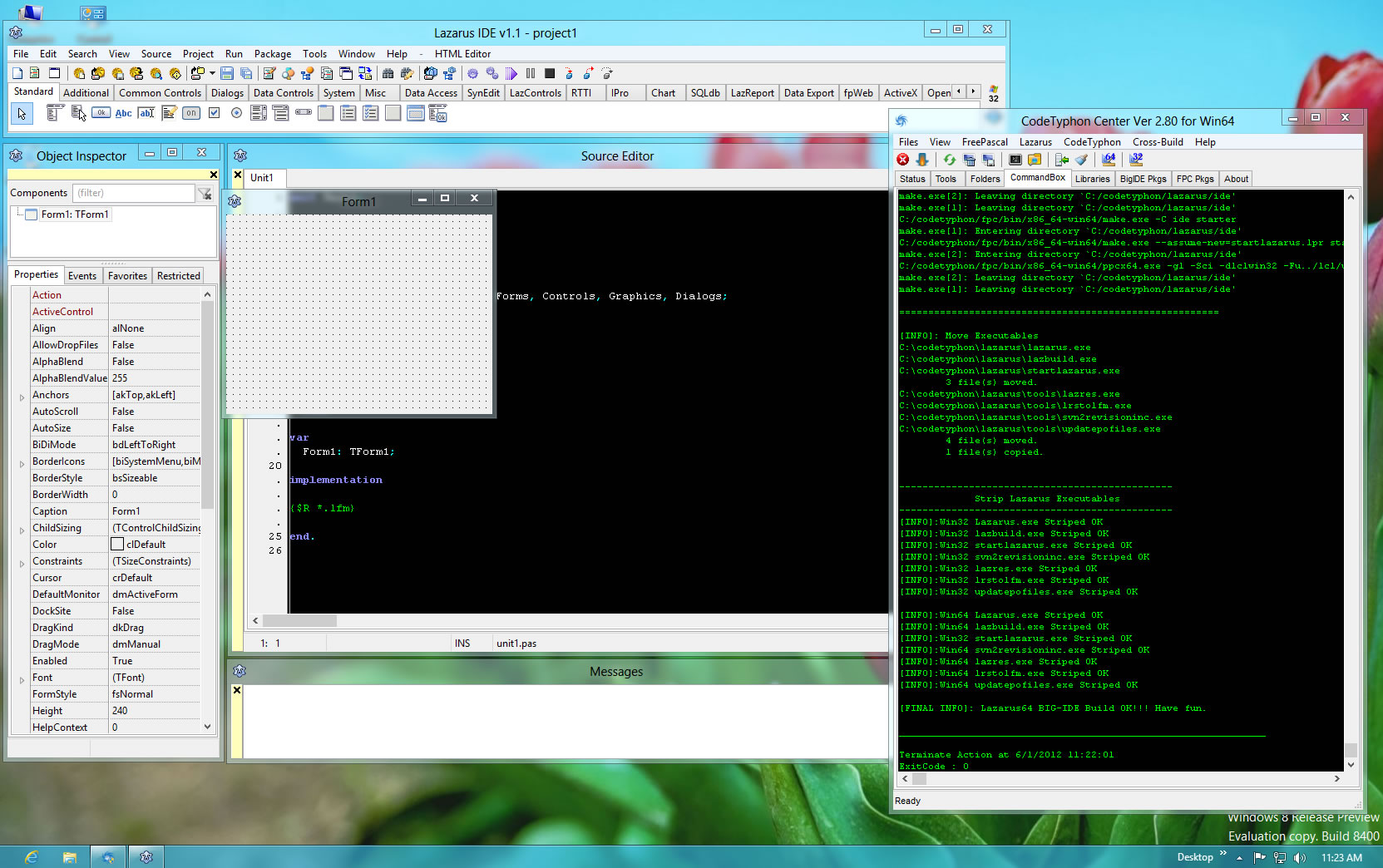Open dropdown arrow next to View Forms icon
1383x868 pixels.
pos(212,73)
